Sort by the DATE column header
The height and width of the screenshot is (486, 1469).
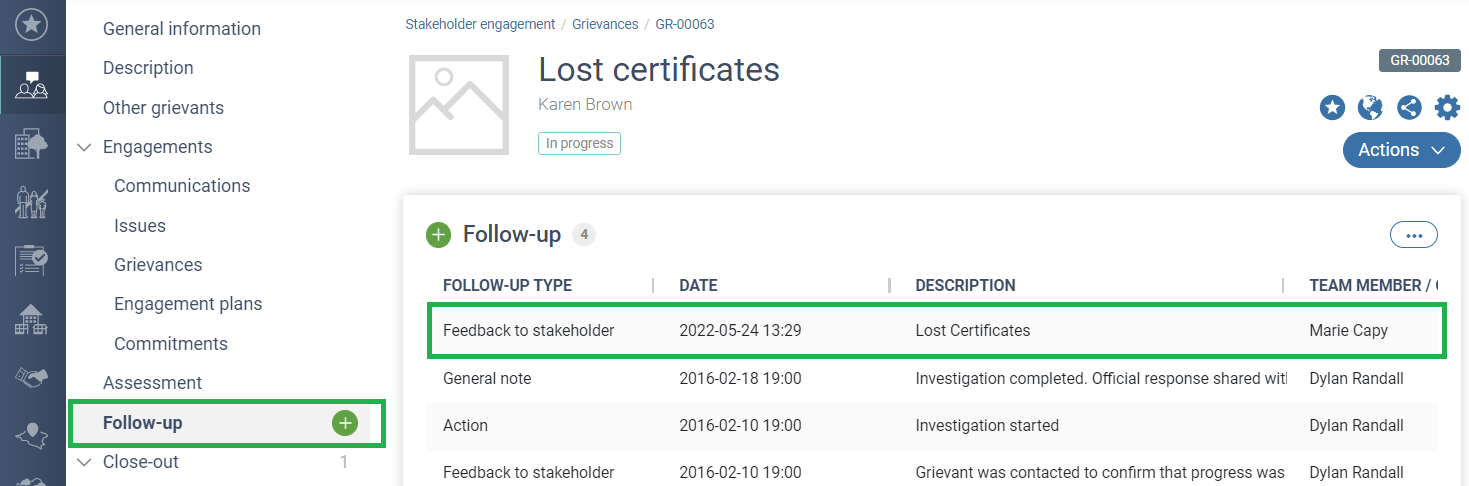(698, 286)
